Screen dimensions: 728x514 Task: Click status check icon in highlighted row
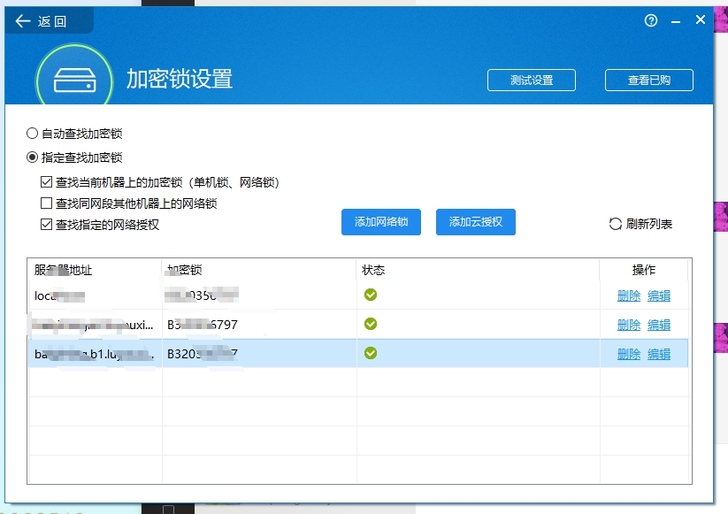(370, 353)
